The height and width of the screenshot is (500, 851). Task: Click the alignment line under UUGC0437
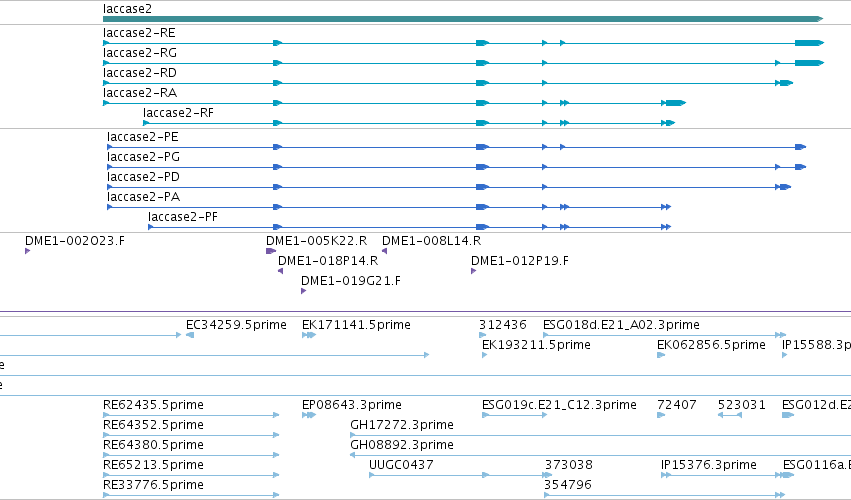pyautogui.click(x=460, y=476)
